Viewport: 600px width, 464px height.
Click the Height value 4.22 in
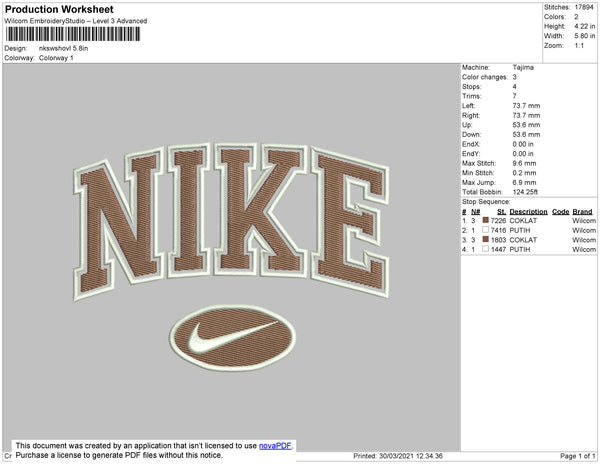[585, 26]
